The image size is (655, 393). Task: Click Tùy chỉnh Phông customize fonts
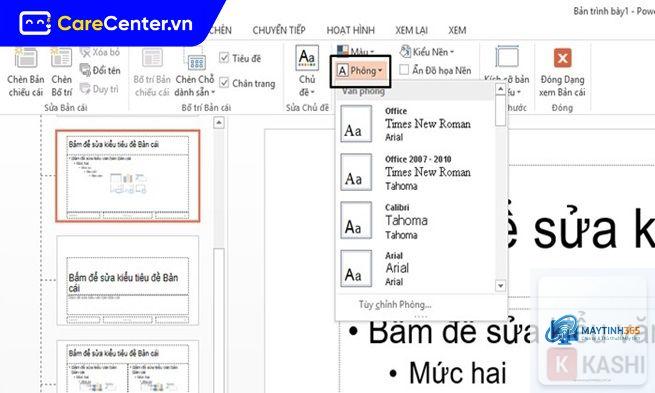(395, 304)
